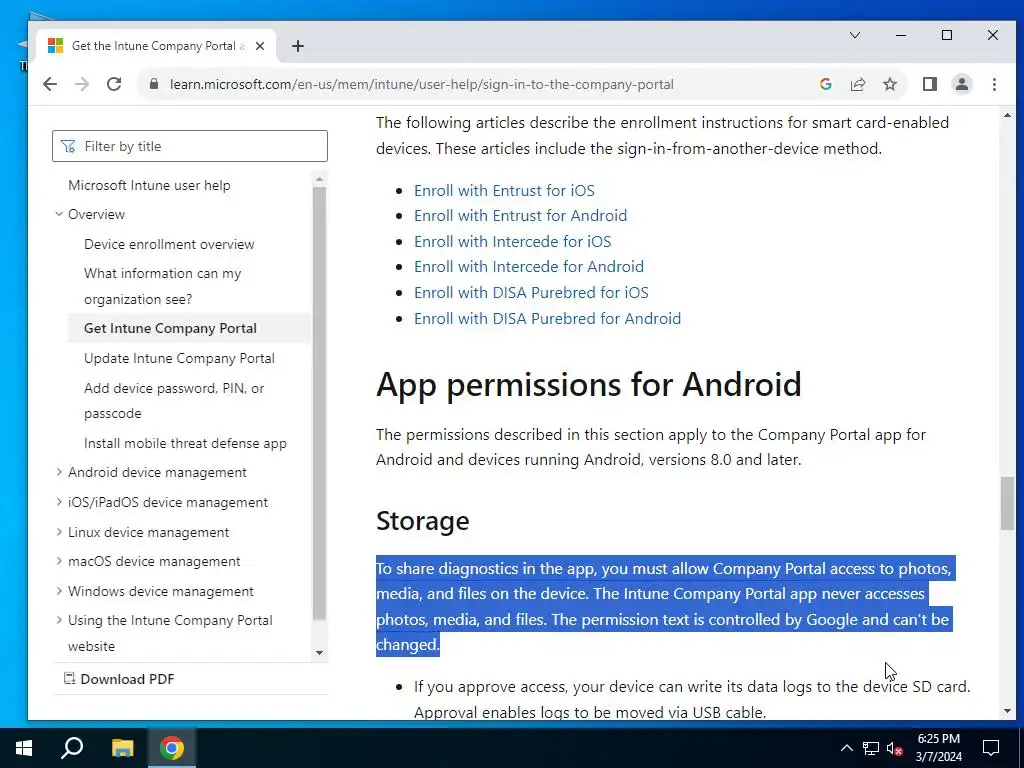The image size is (1024, 768).
Task: Open What information can my organization see
Action: [163, 286]
